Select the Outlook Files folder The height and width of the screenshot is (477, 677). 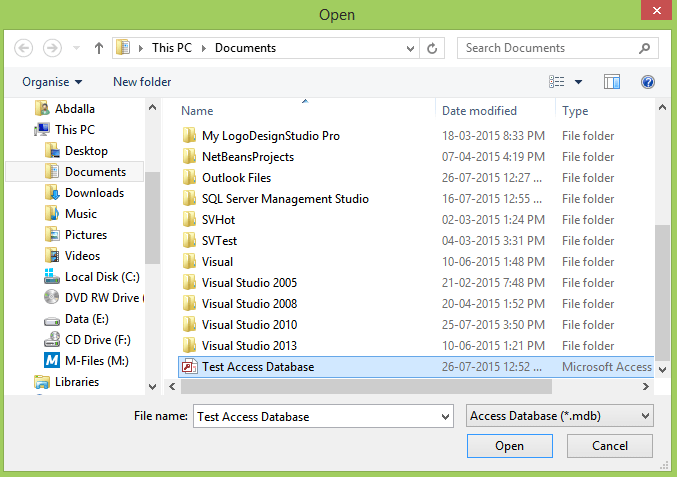(x=236, y=178)
